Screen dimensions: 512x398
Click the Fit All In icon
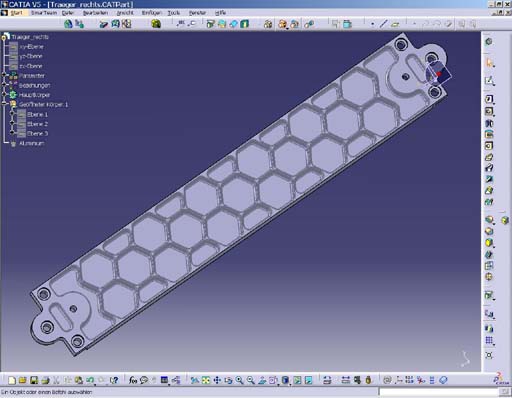click(x=206, y=380)
